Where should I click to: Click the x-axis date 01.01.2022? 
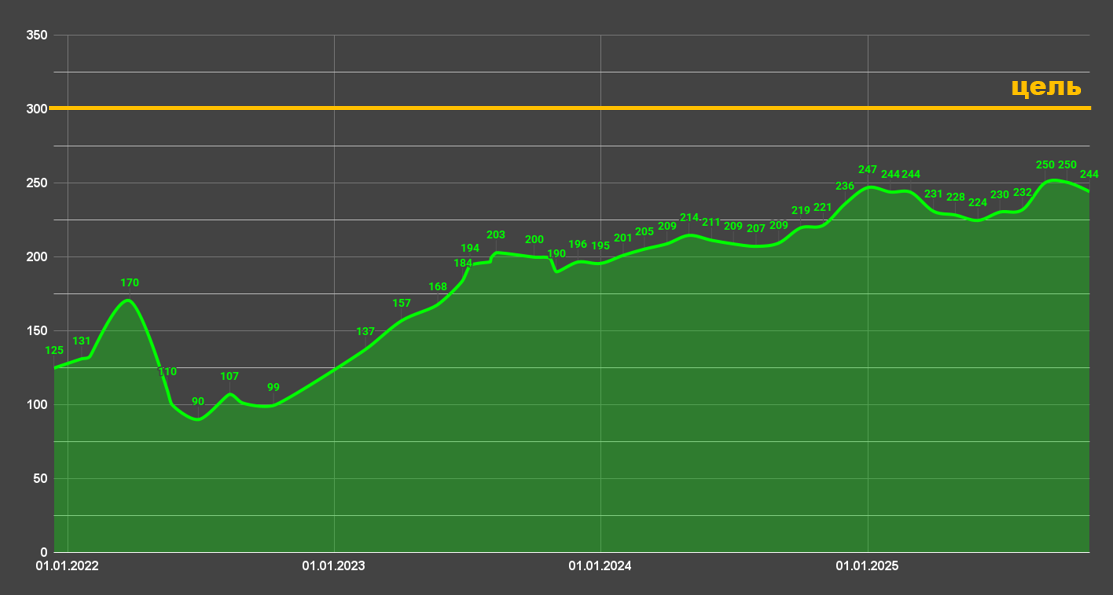(67, 566)
